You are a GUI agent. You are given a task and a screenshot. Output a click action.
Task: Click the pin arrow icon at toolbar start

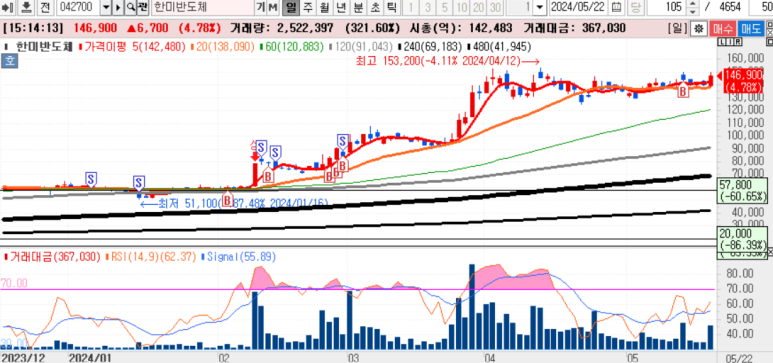point(7,7)
